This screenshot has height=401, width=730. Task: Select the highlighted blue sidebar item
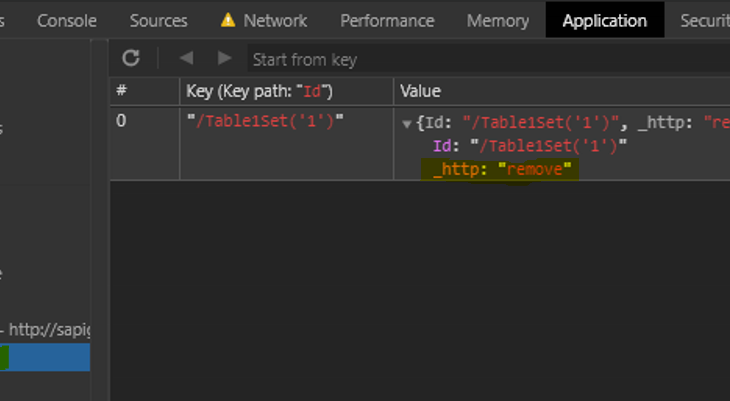coord(45,358)
